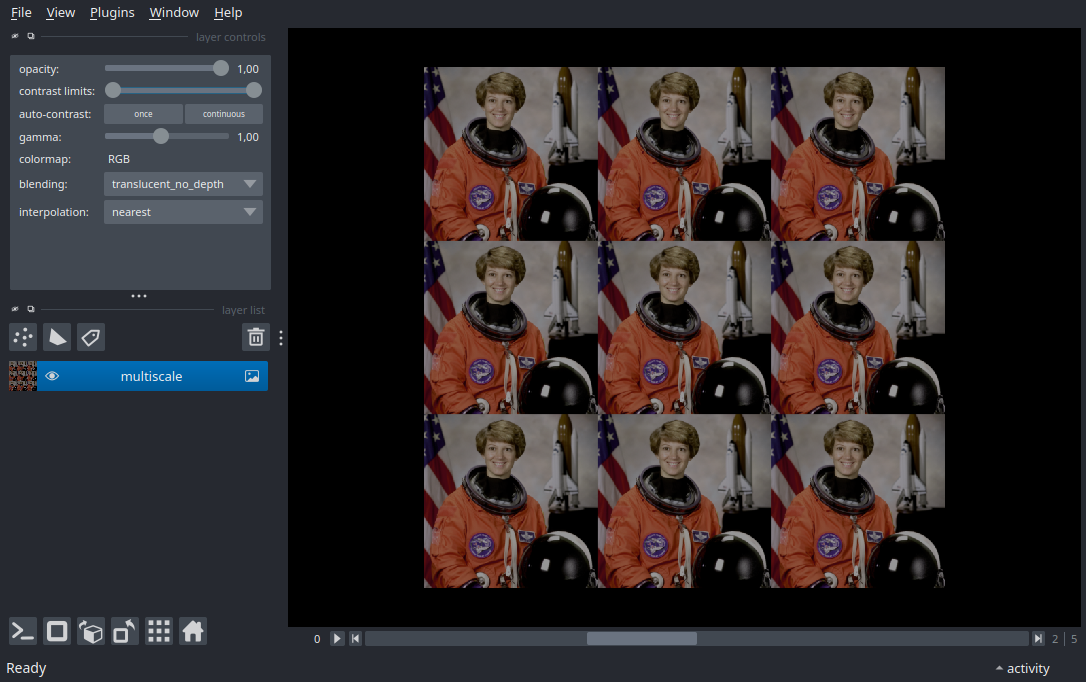
Task: Click the three dots panel splitter handle
Action: pos(139,296)
